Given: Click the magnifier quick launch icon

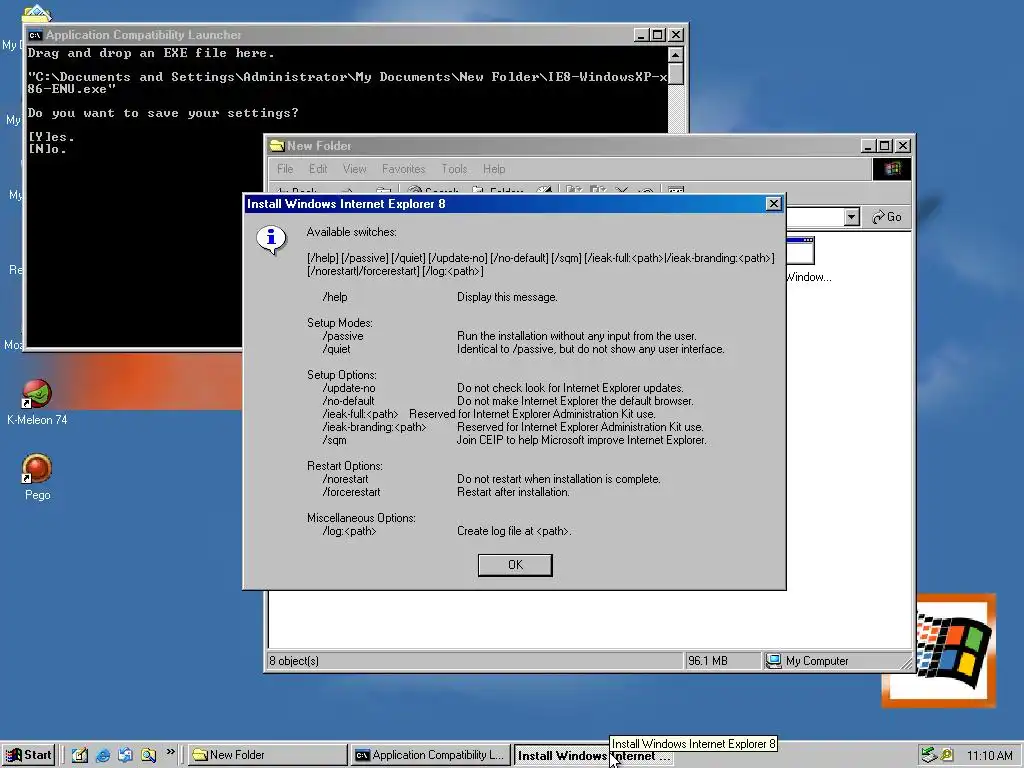Looking at the screenshot, I should pos(148,755).
